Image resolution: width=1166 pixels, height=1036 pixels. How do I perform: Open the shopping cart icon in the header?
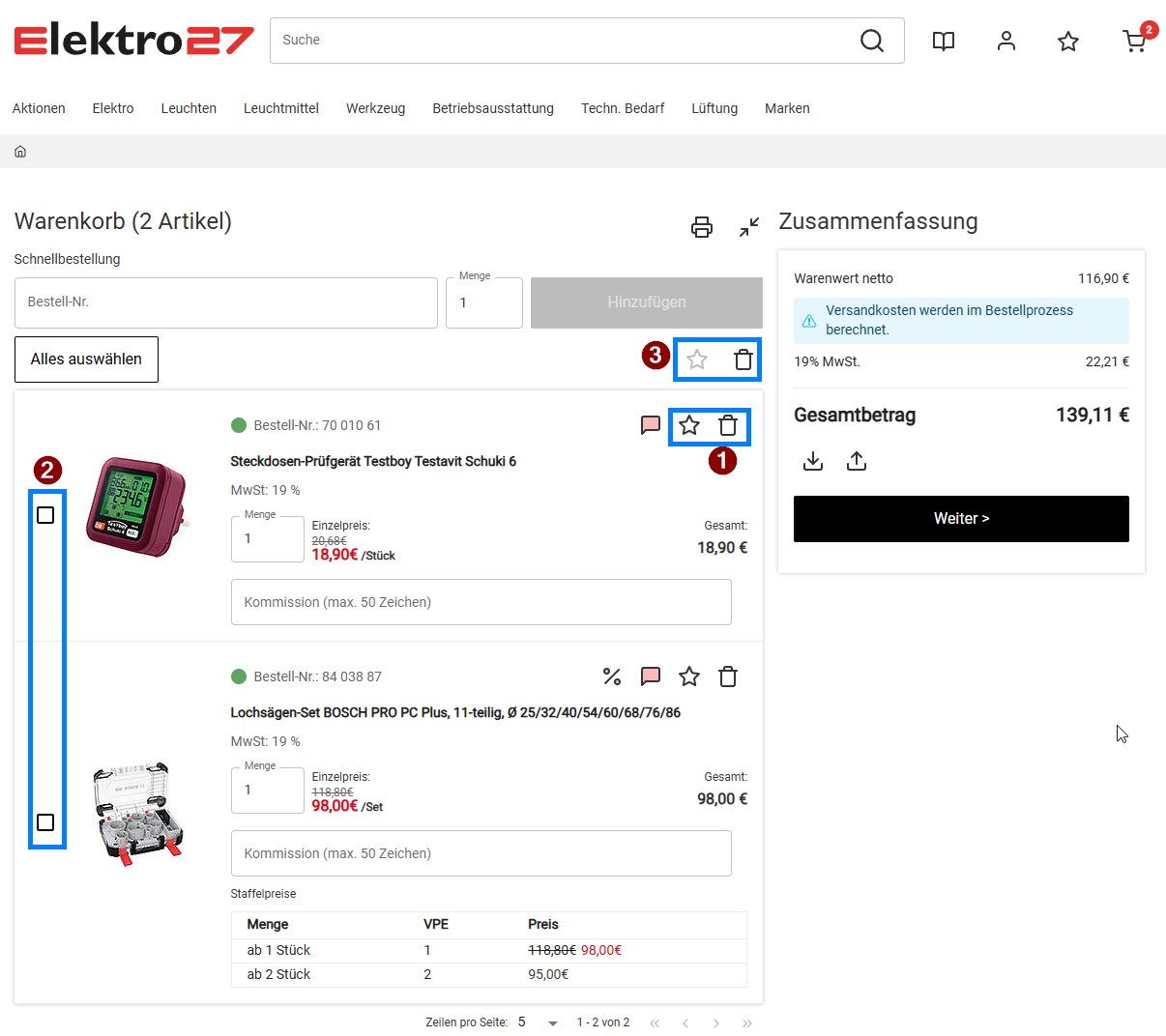1135,41
